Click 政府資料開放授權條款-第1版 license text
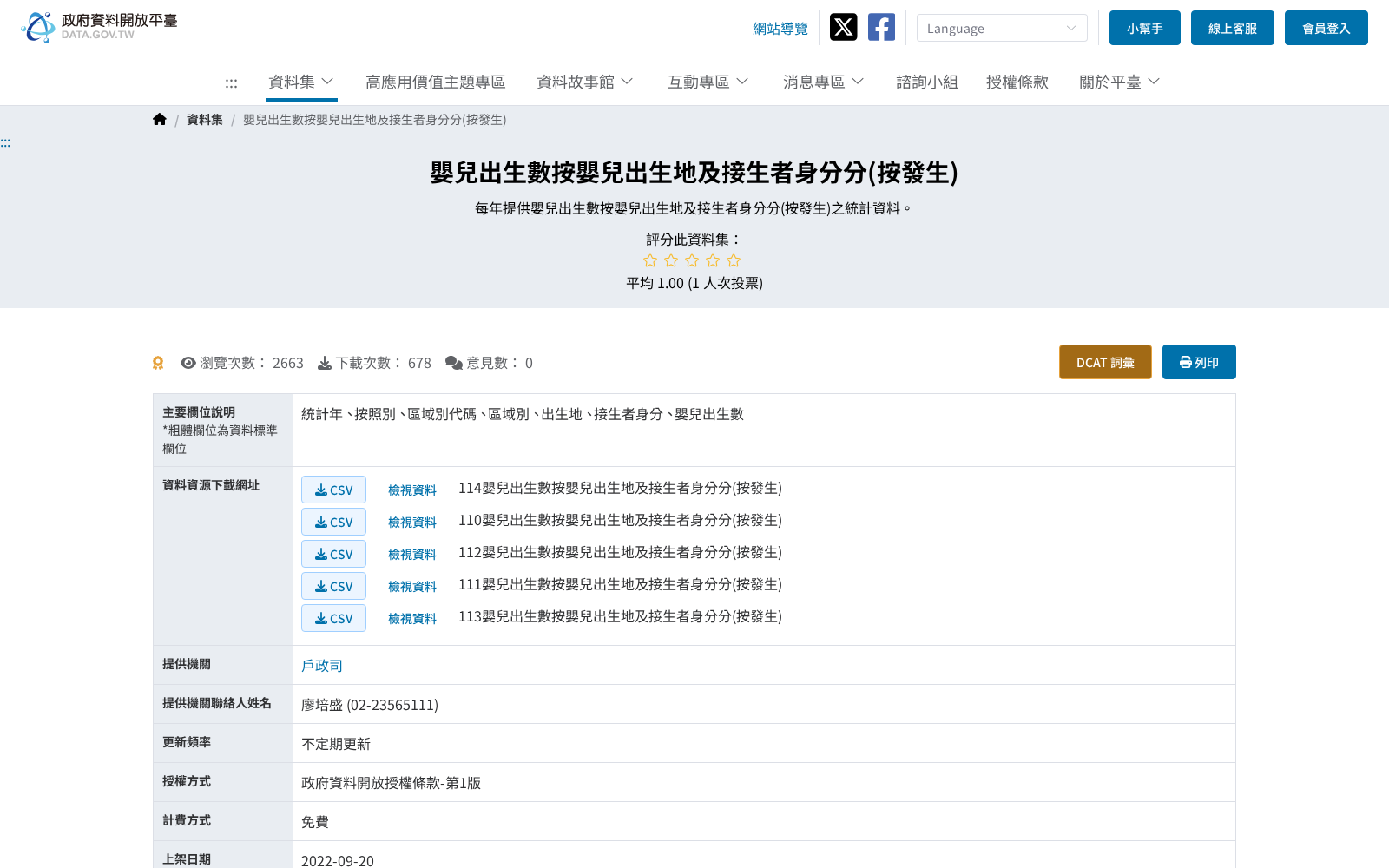Image resolution: width=1389 pixels, height=868 pixels. (391, 783)
